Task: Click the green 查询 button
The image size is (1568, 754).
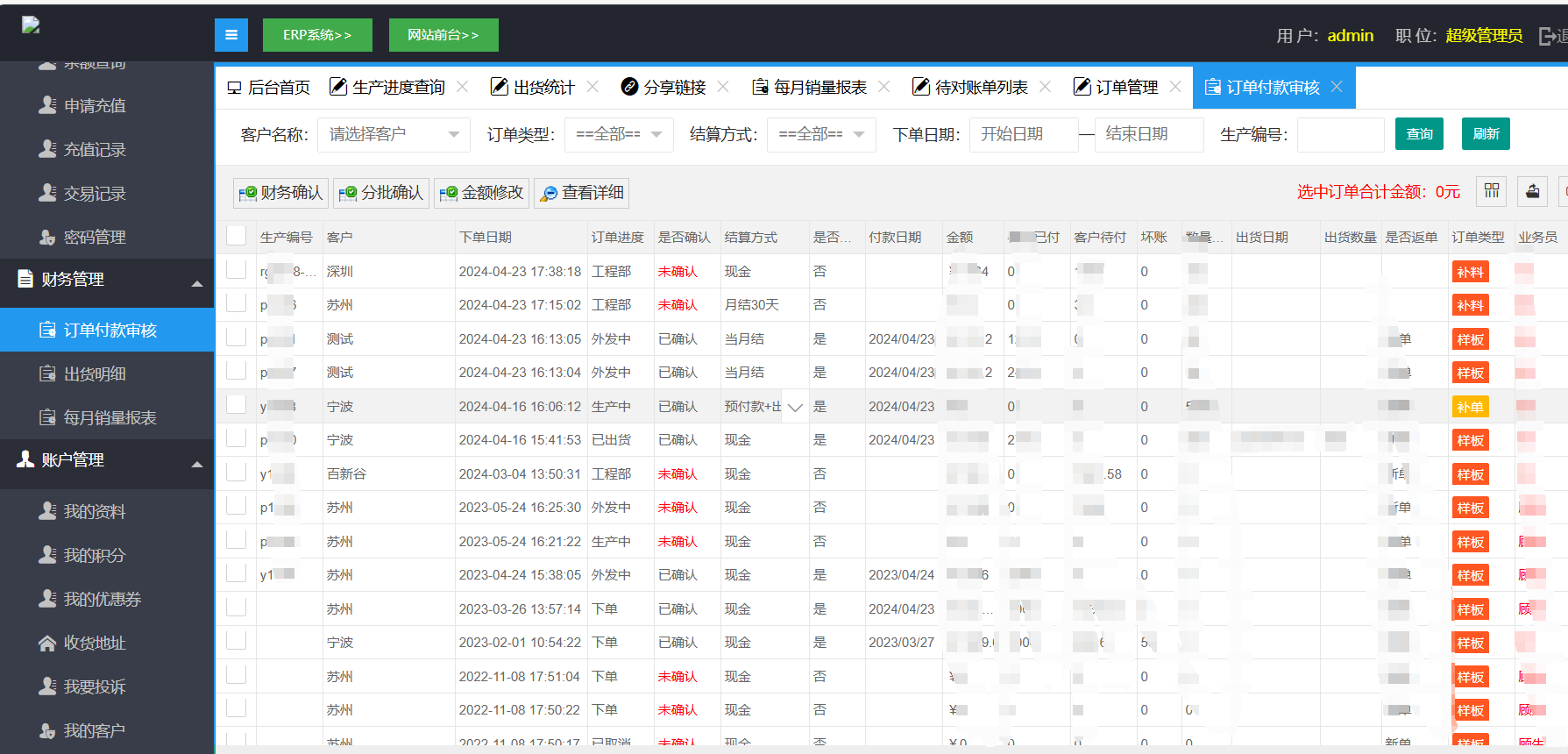Action: [1419, 134]
